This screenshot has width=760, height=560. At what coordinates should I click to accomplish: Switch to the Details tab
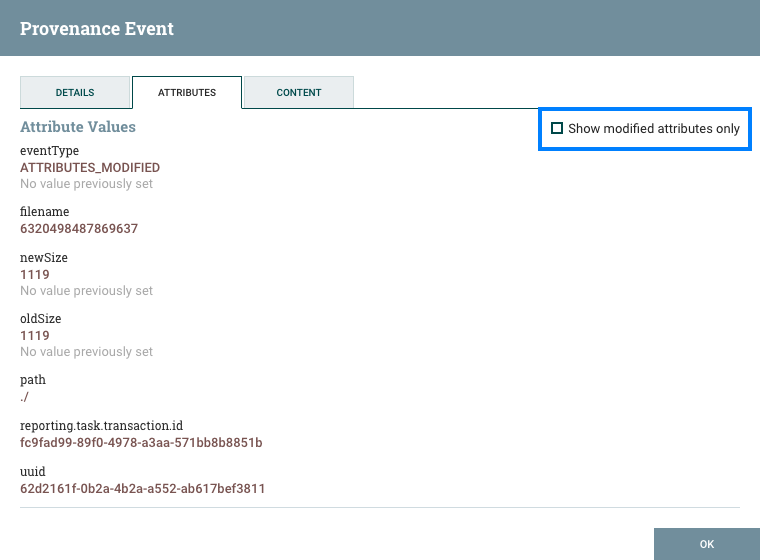point(75,92)
